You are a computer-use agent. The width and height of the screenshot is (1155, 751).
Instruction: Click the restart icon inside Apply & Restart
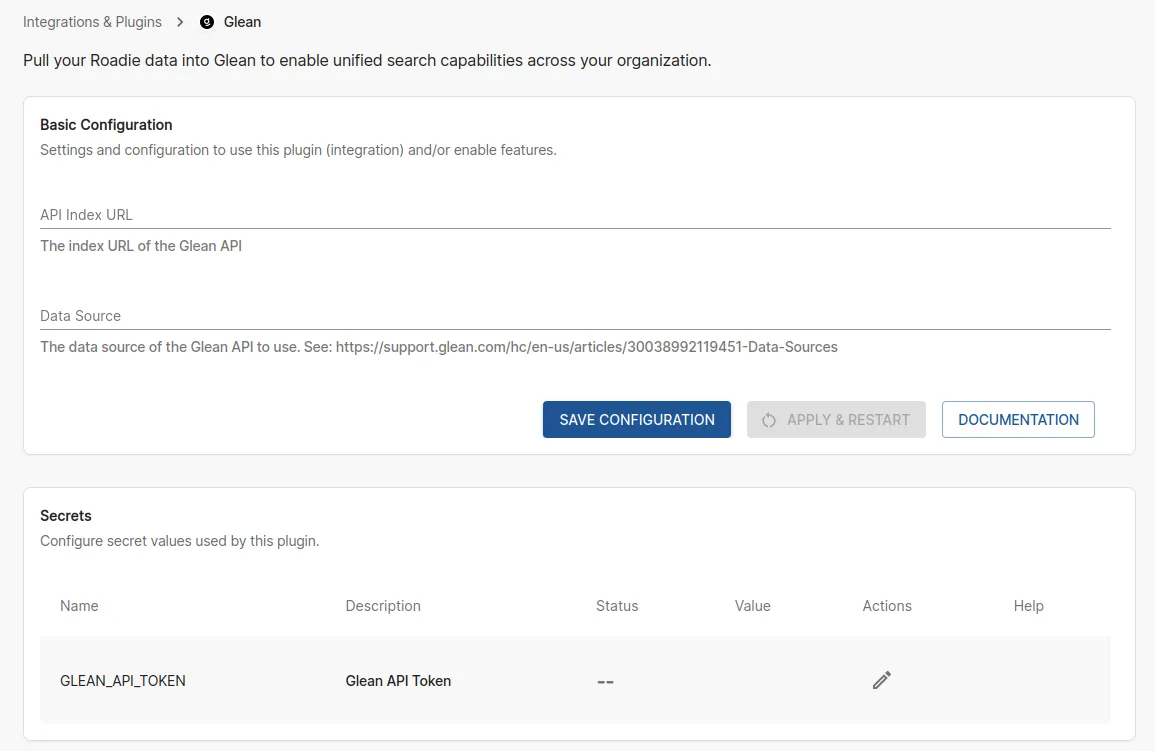coord(768,420)
